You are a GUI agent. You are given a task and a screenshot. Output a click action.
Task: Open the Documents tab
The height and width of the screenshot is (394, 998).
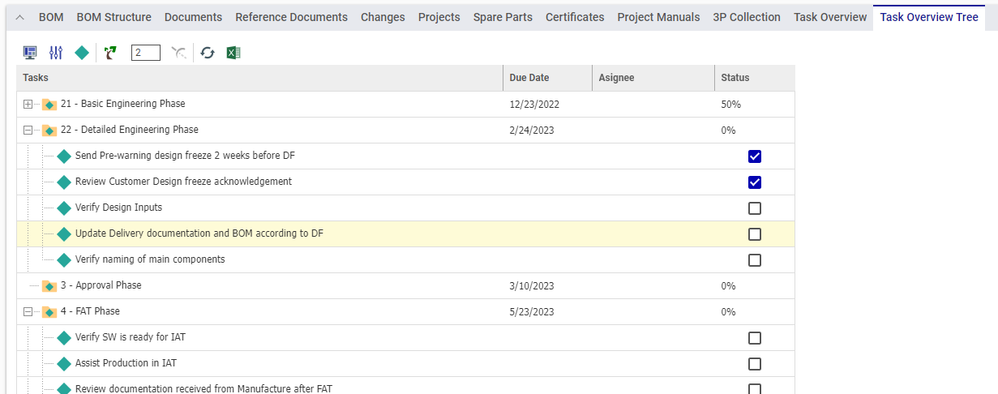point(193,17)
